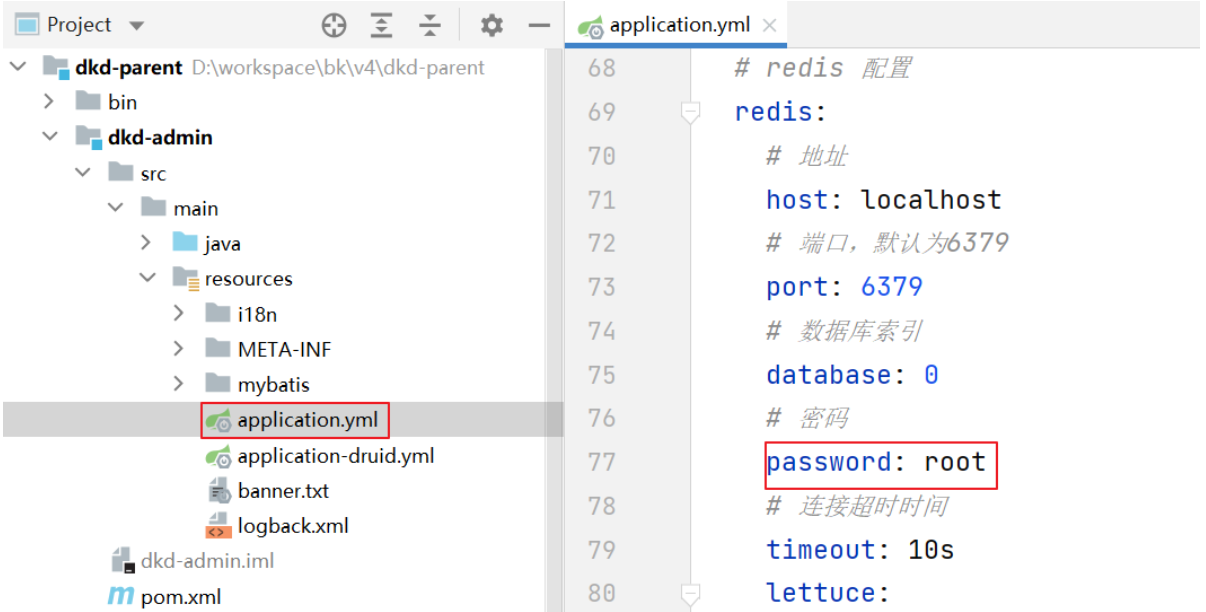The image size is (1206, 612).
Task: Click the blue java source folder icon
Action: pos(185,243)
